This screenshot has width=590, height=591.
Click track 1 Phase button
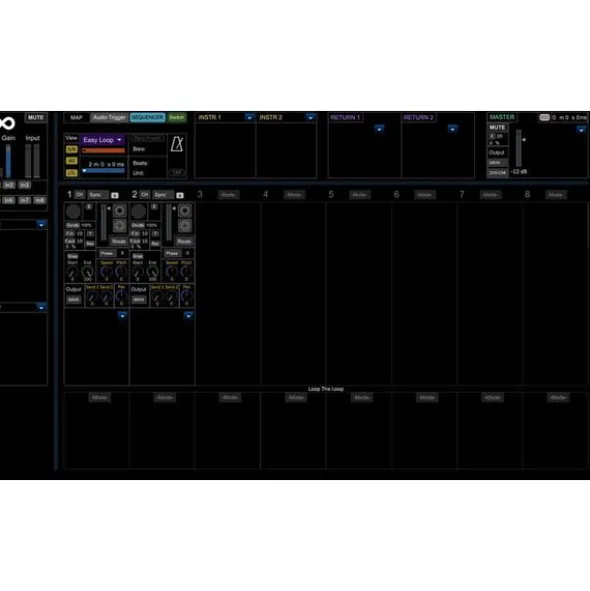tap(107, 253)
